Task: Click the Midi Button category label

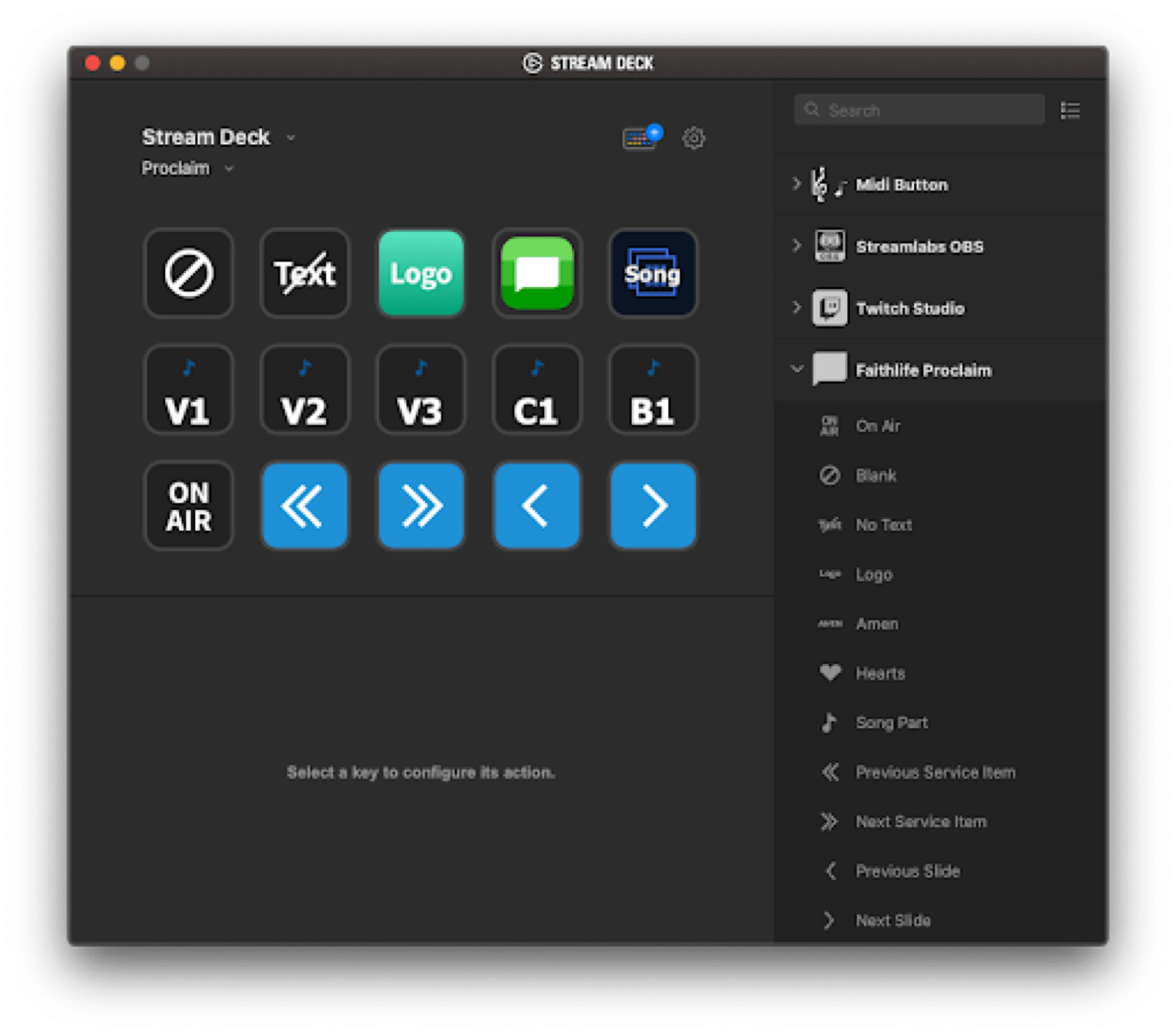Action: [902, 185]
